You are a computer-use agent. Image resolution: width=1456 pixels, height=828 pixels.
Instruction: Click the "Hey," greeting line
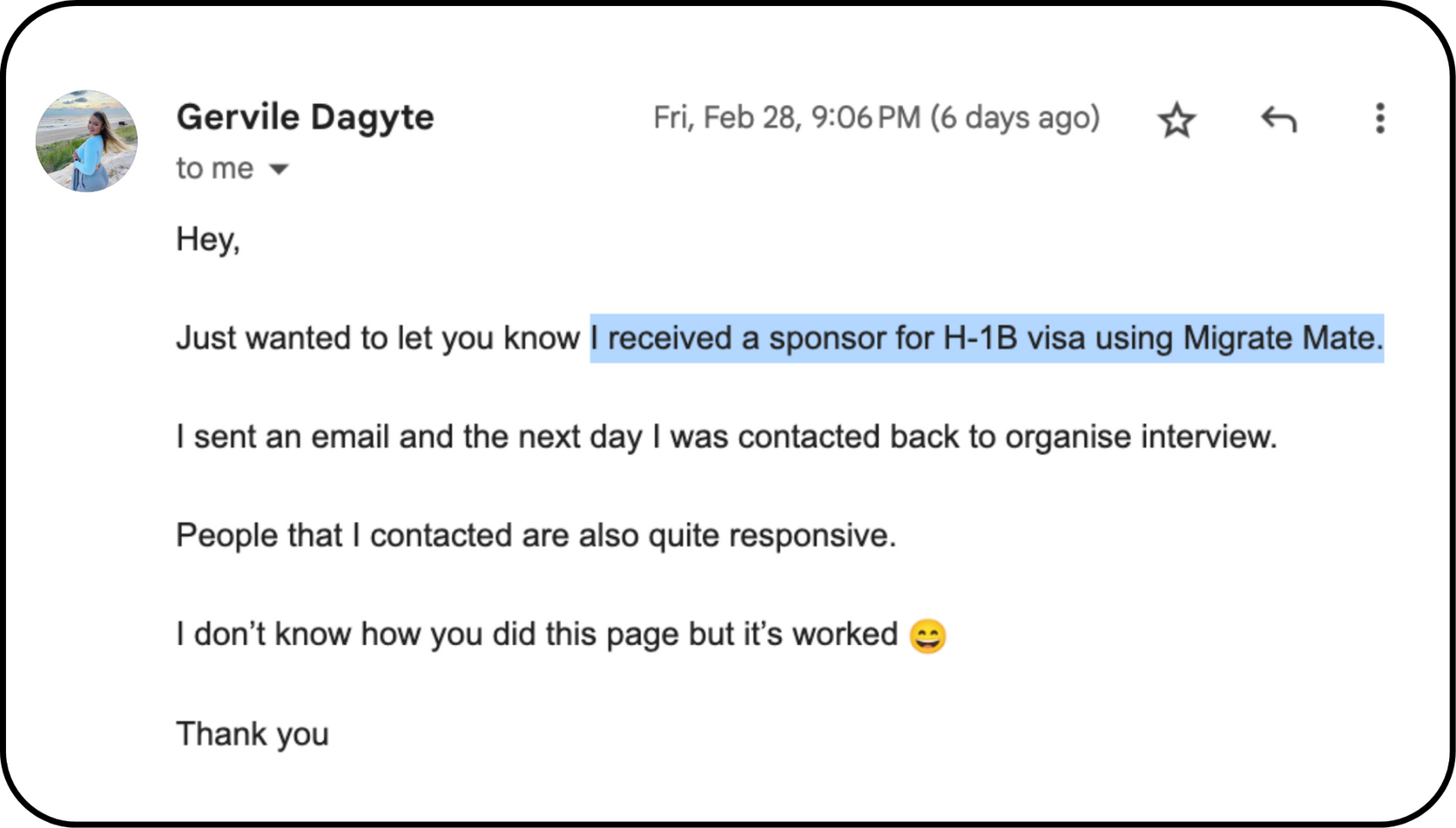tap(208, 239)
